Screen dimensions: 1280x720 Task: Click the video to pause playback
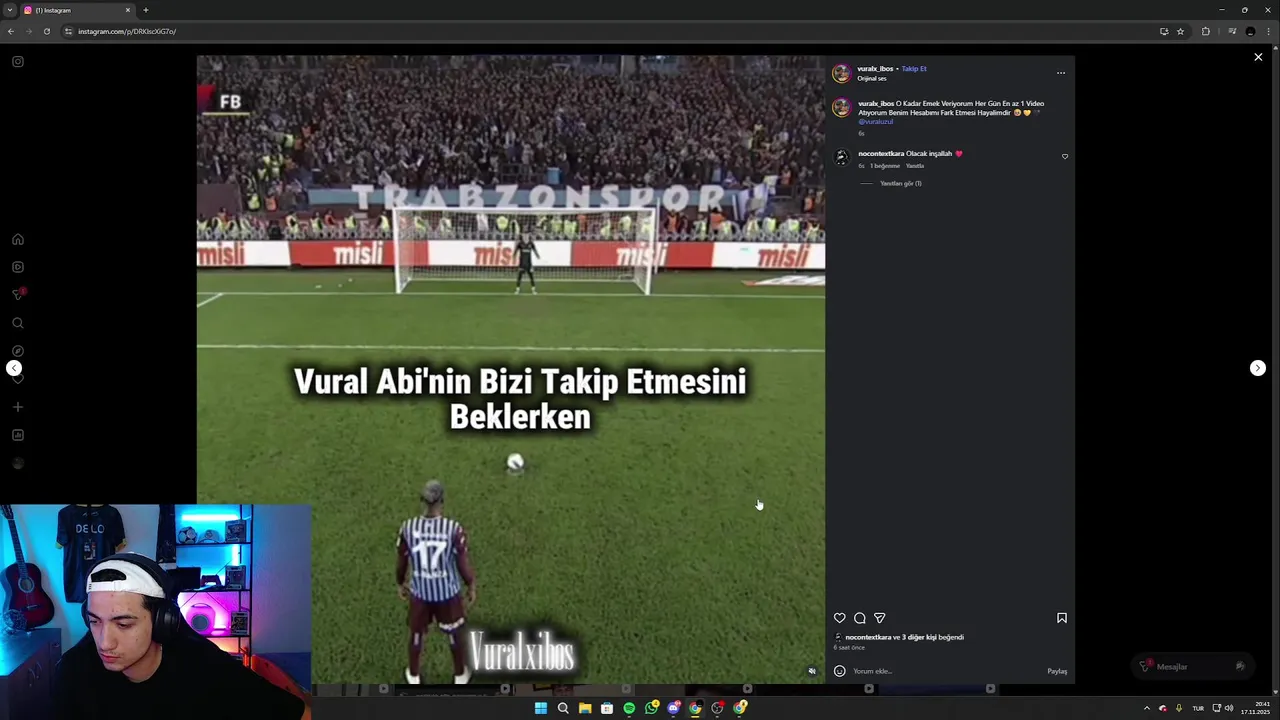(x=511, y=369)
